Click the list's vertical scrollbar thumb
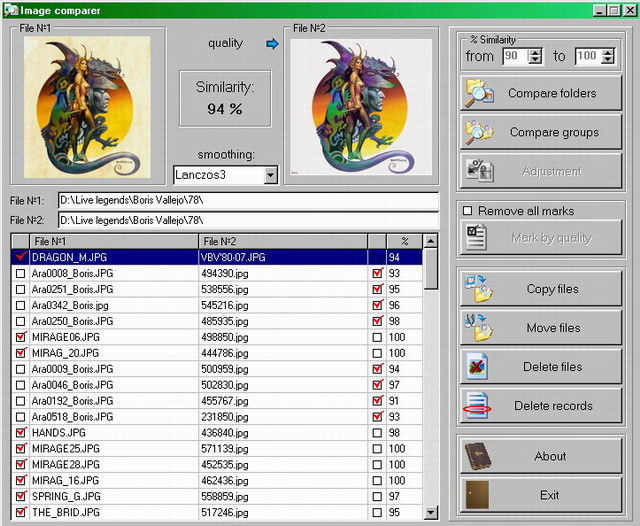The height and width of the screenshot is (526, 640). coord(431,269)
